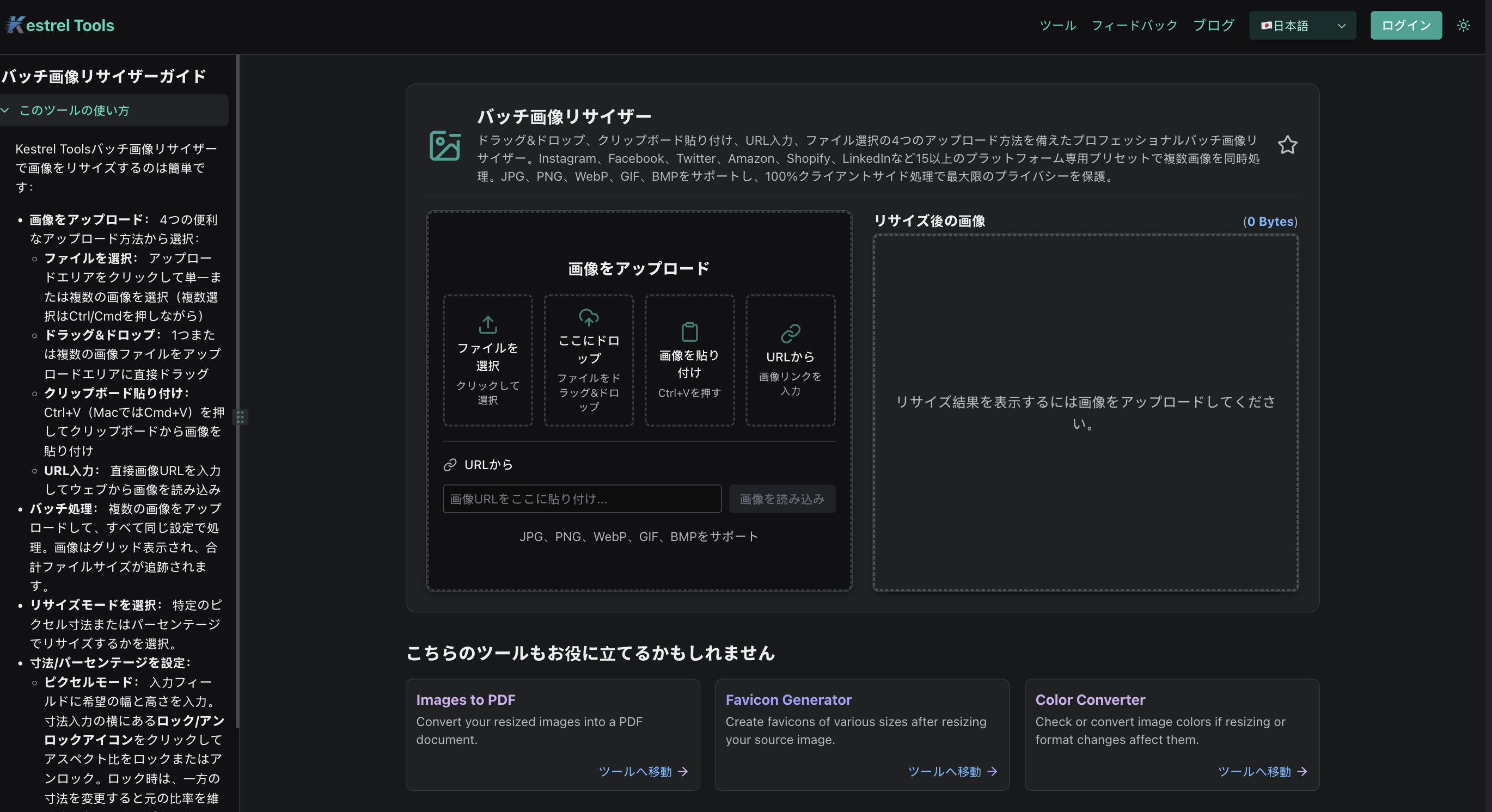
Task: Click the clipboard icon for 画像を貼り付け
Action: (689, 331)
